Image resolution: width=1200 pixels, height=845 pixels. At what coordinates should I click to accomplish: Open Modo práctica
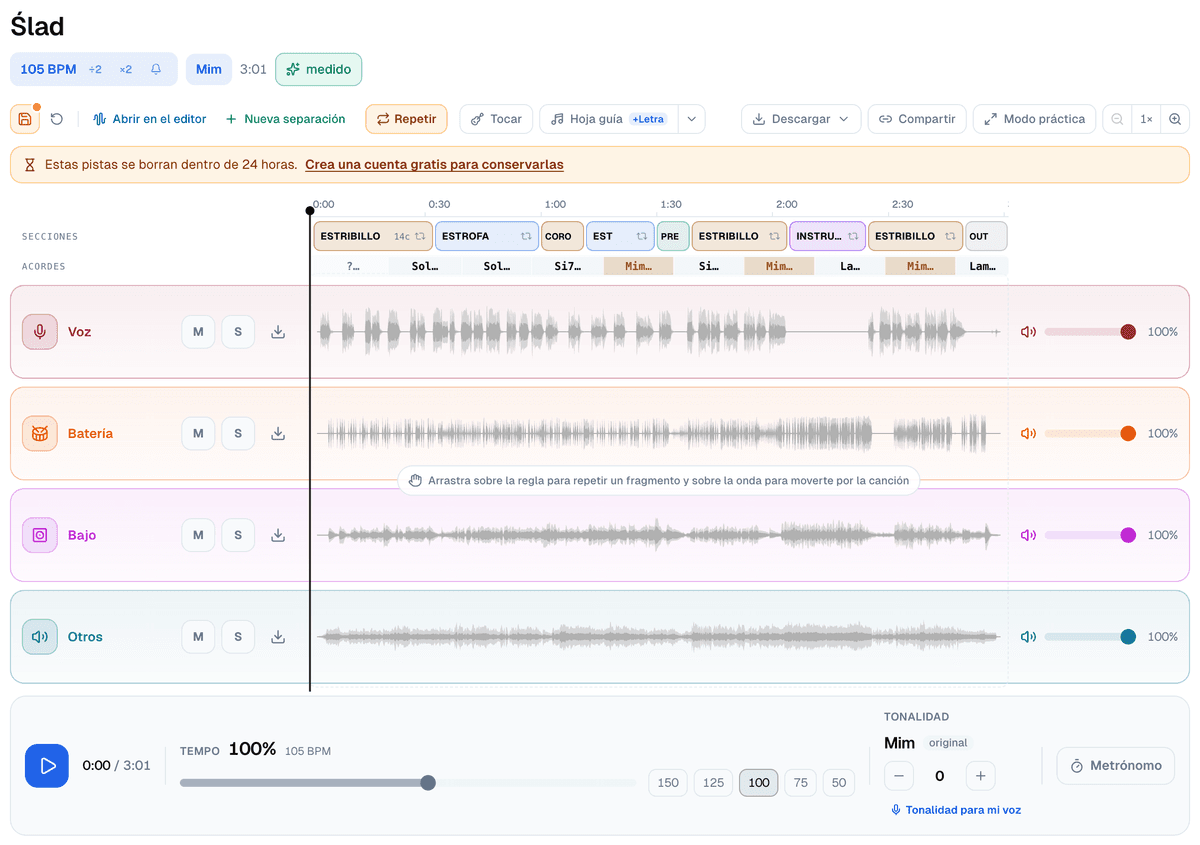tap(1034, 119)
